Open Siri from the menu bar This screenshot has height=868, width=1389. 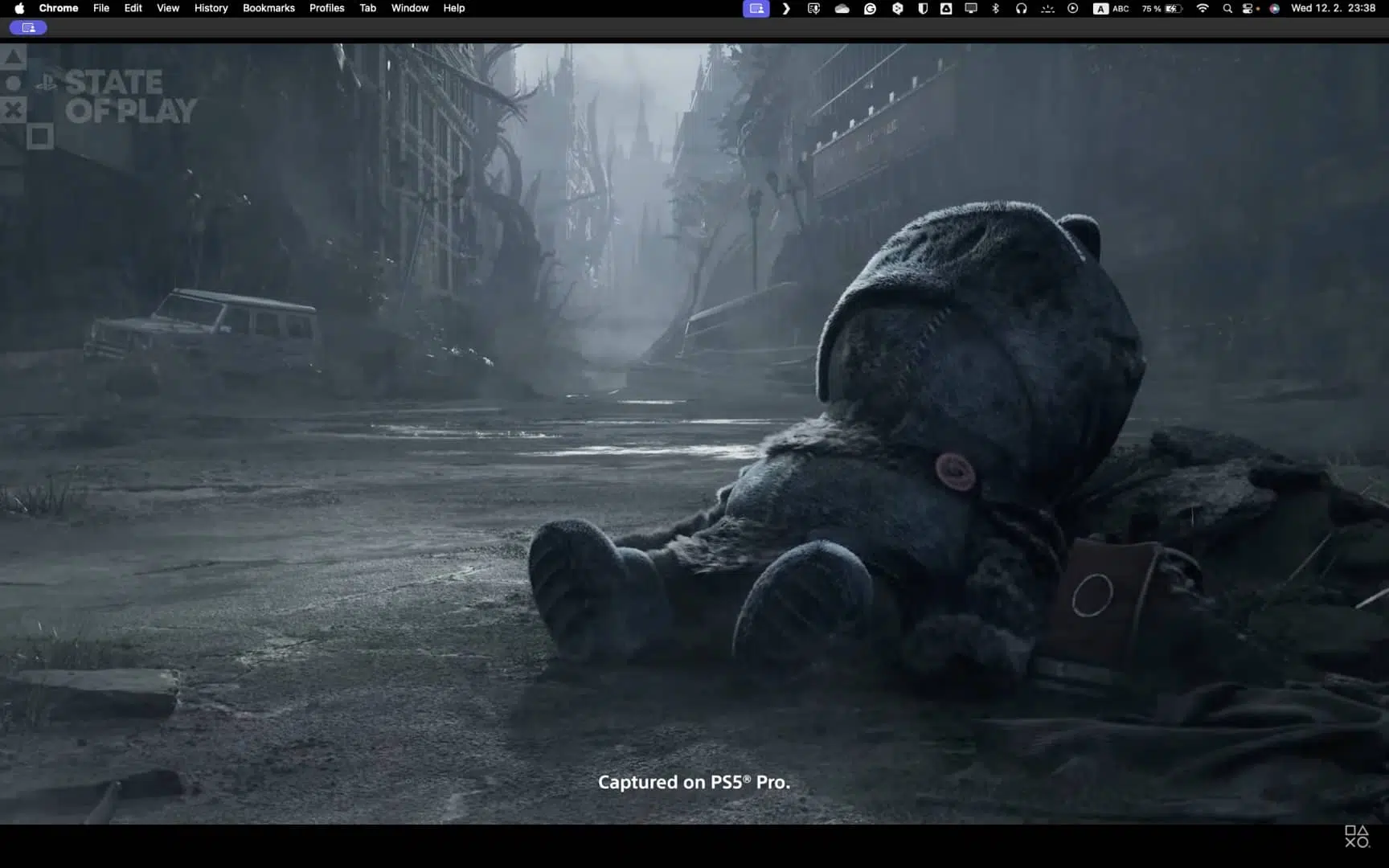(x=1274, y=8)
